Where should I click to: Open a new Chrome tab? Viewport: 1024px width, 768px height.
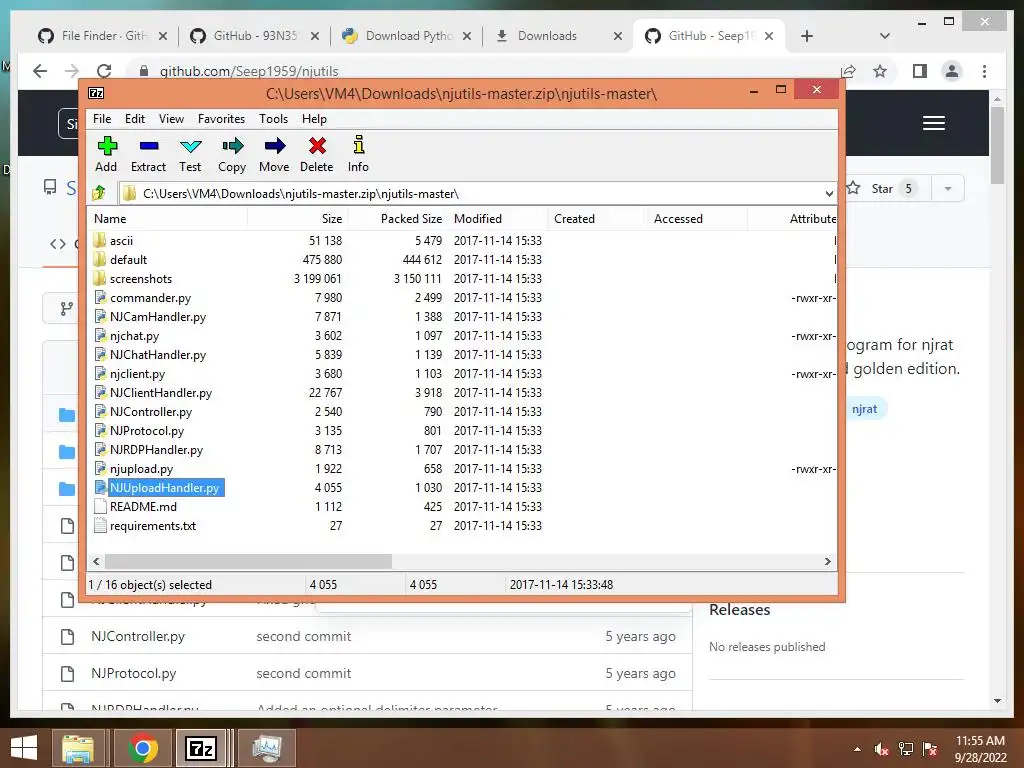pyautogui.click(x=807, y=36)
